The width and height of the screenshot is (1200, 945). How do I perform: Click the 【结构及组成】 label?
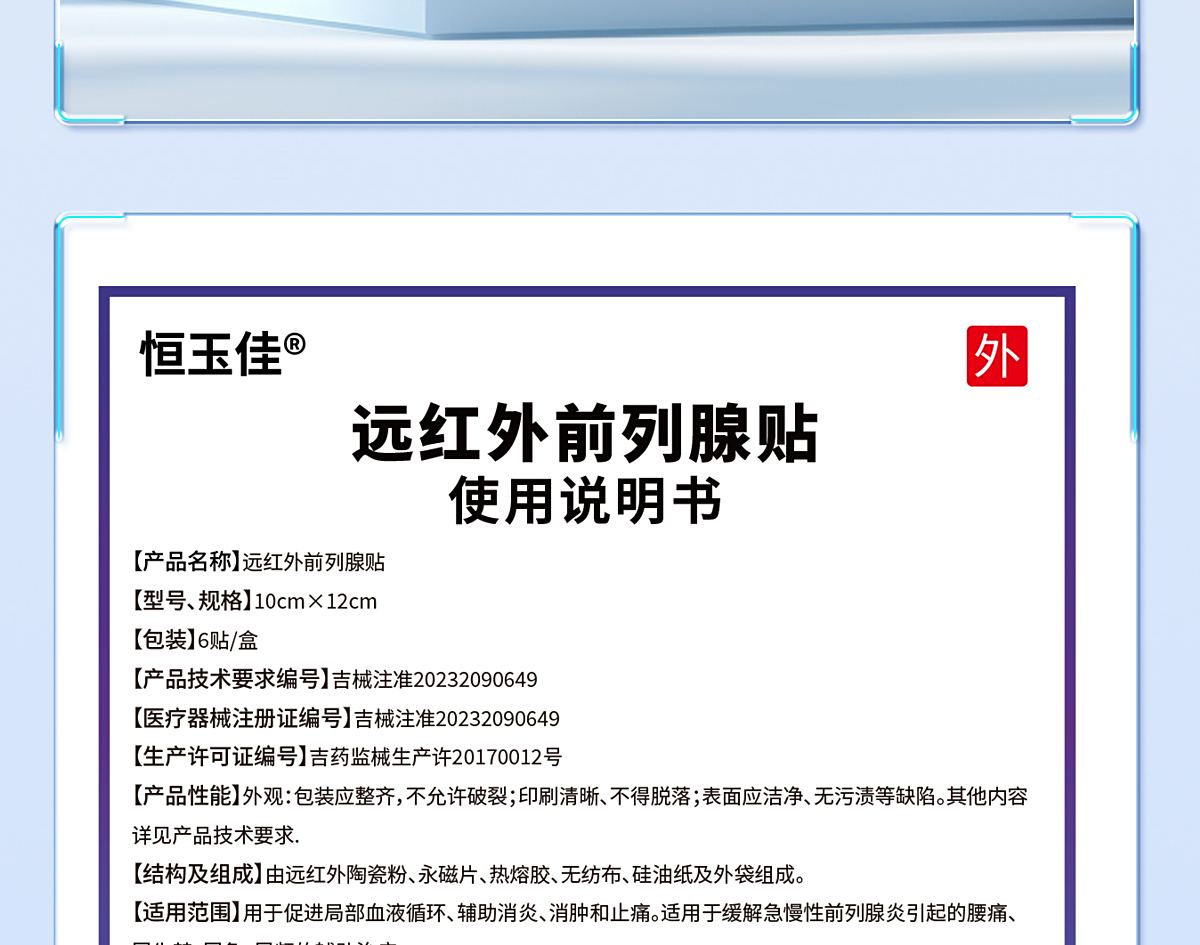pyautogui.click(x=198, y=874)
